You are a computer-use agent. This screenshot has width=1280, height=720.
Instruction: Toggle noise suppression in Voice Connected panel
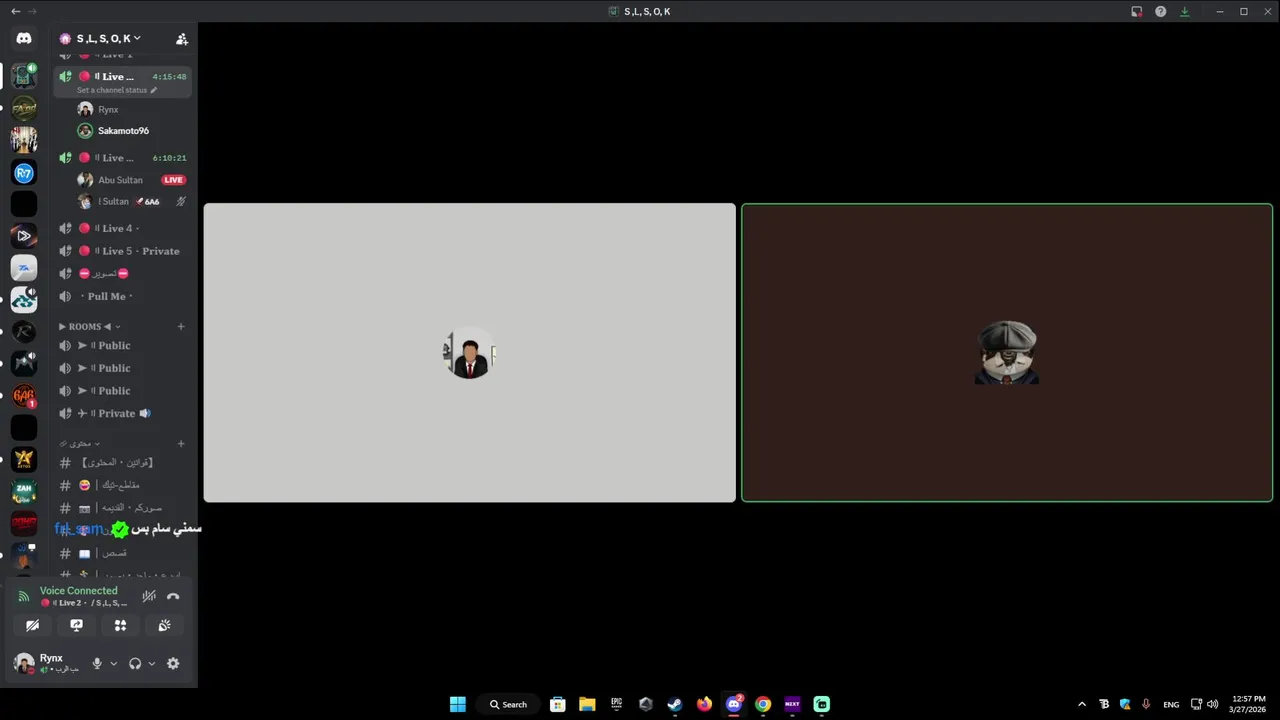[149, 596]
